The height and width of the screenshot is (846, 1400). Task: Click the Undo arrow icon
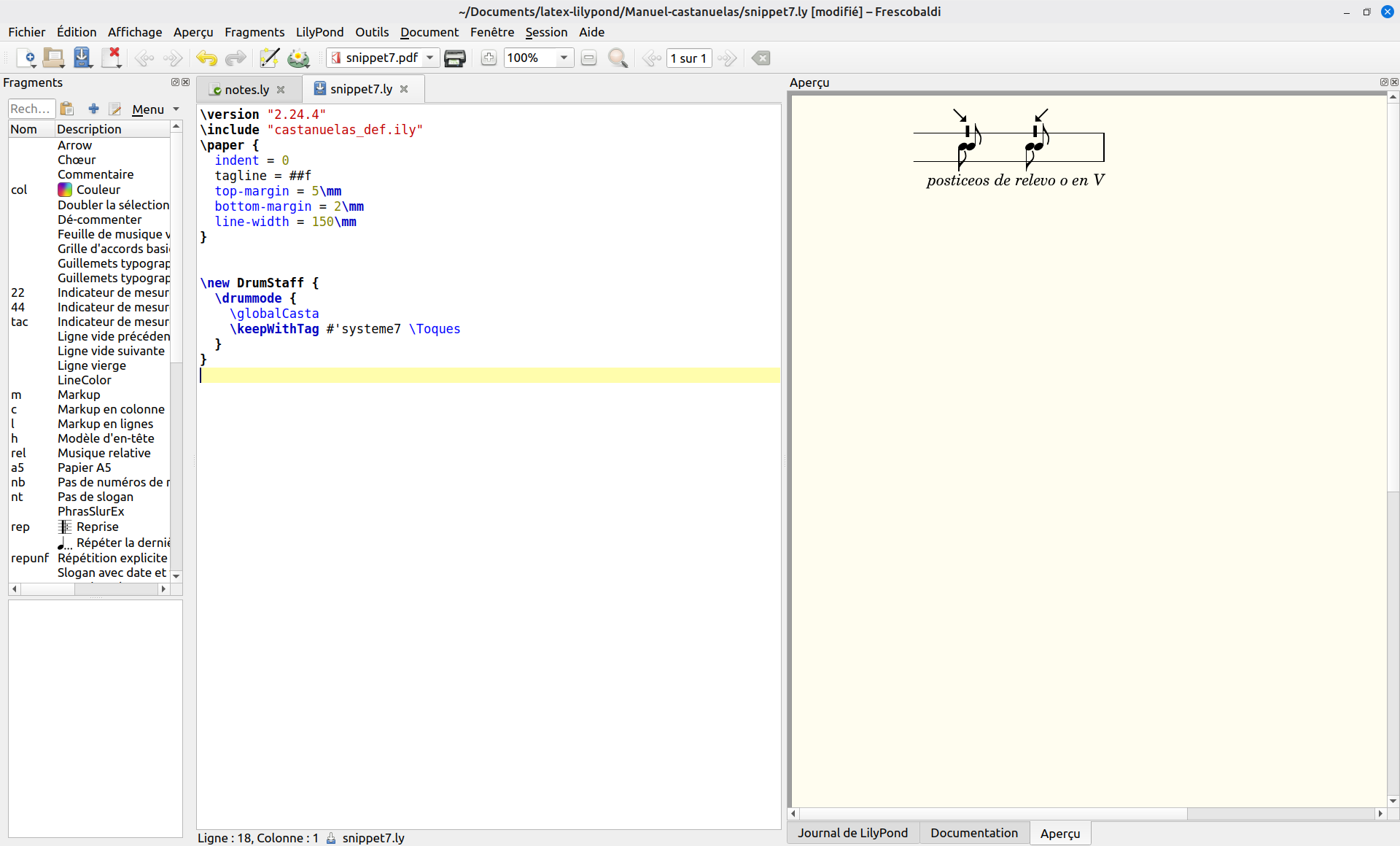click(206, 58)
